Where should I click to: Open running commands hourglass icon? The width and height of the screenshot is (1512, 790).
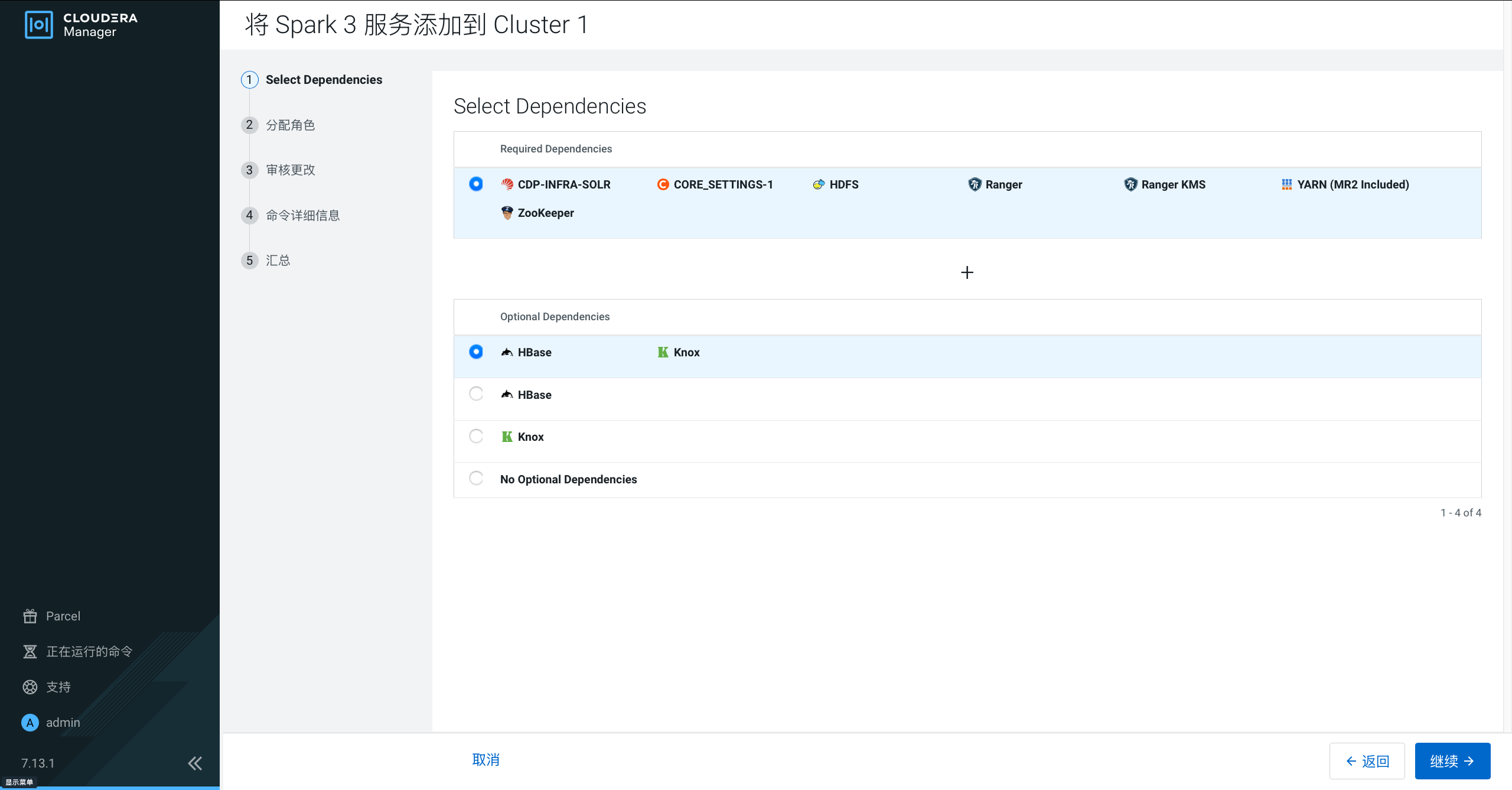click(x=30, y=652)
